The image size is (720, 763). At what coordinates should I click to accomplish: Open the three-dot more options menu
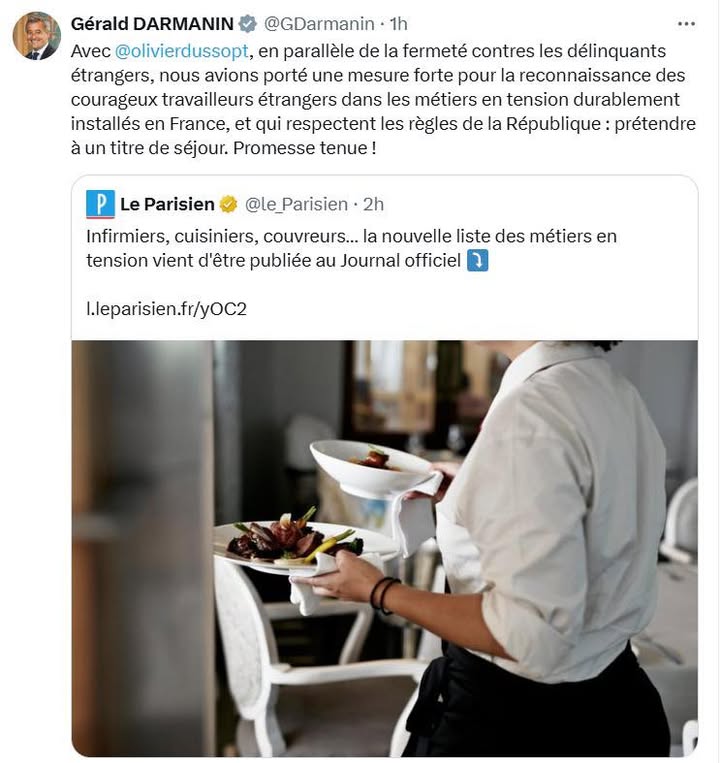click(x=686, y=24)
